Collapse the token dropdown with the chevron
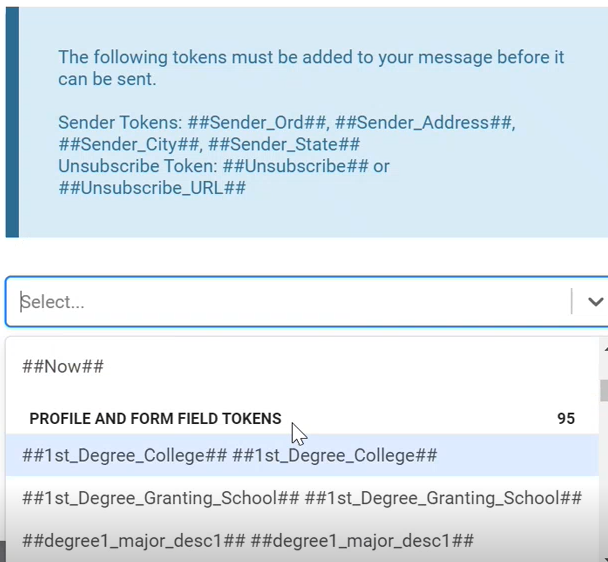 click(x=595, y=301)
